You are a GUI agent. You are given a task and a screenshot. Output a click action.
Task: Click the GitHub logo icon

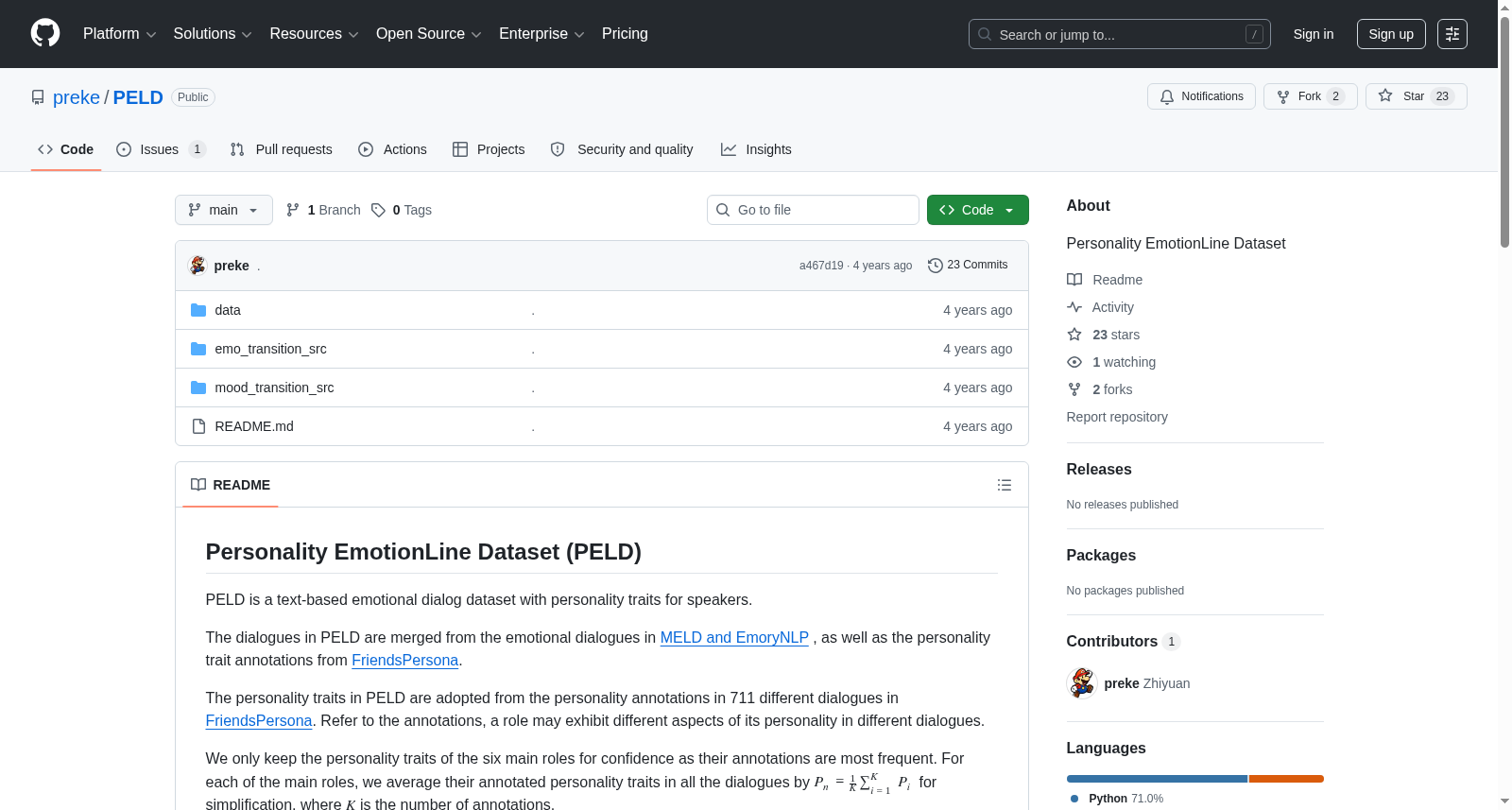45,33
